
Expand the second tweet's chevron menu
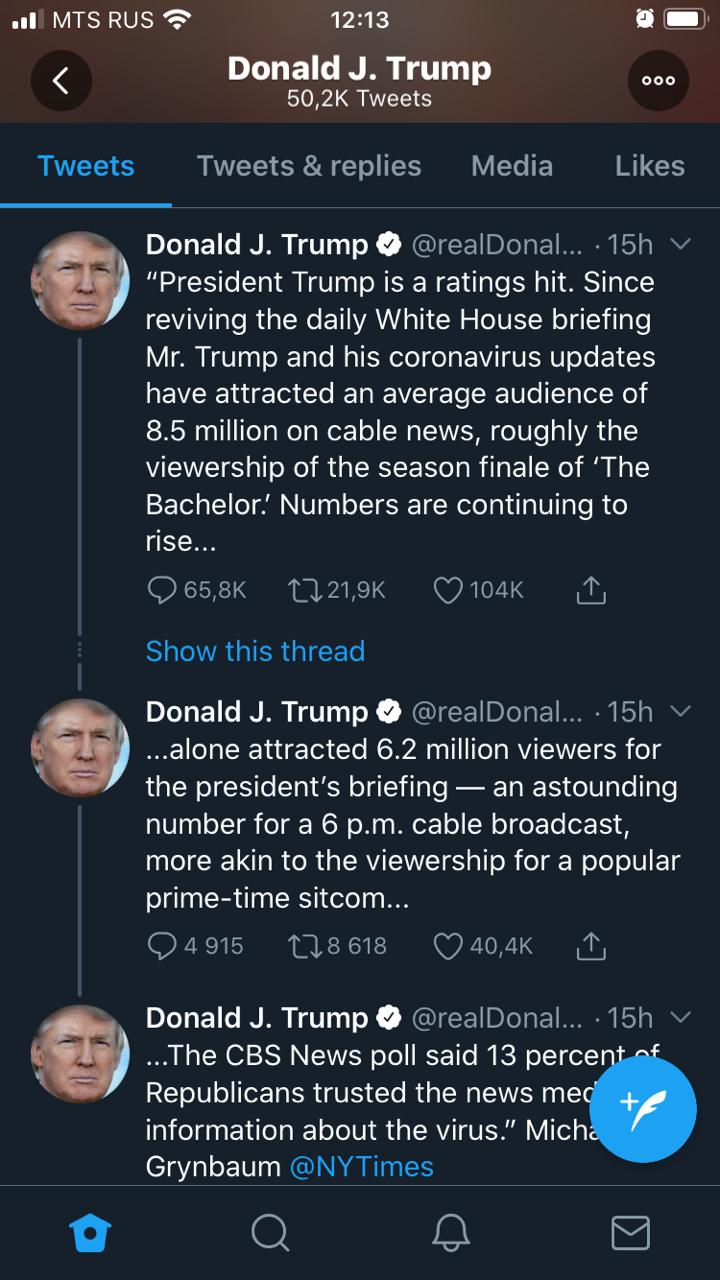point(680,711)
